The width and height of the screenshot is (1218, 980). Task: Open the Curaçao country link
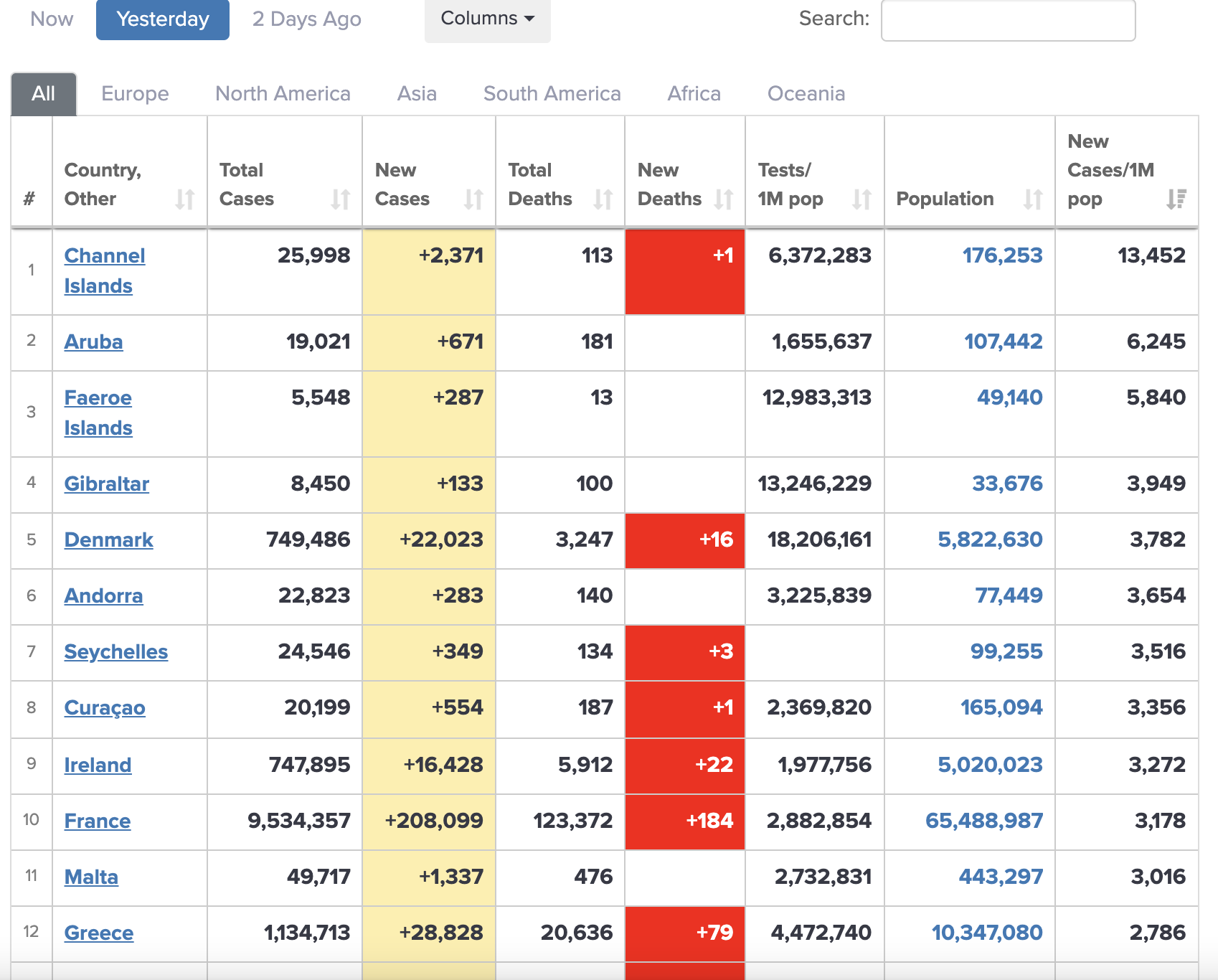[105, 707]
